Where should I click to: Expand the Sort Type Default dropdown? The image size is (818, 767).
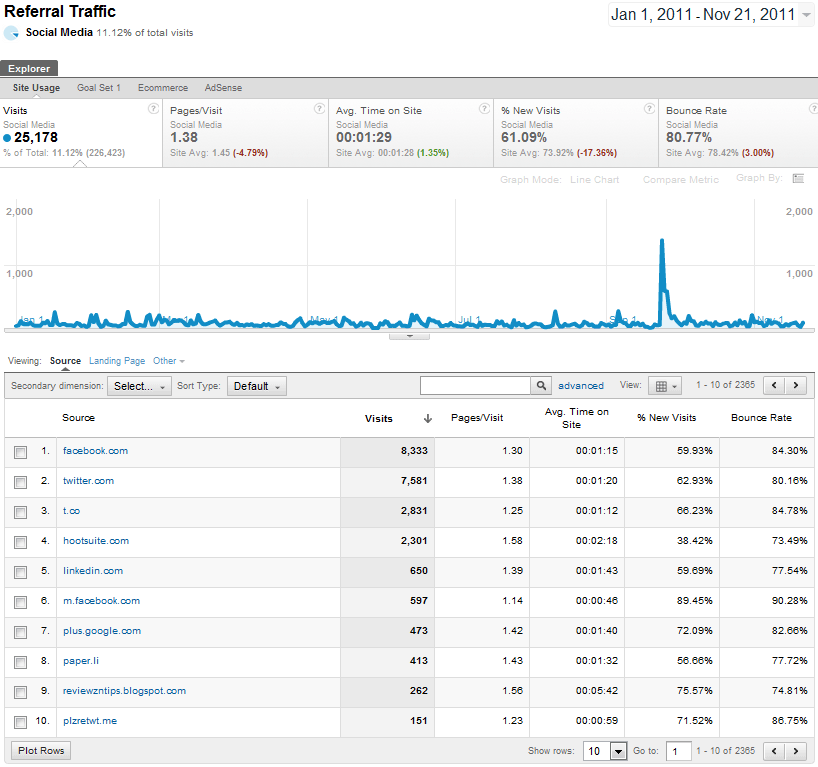point(257,386)
